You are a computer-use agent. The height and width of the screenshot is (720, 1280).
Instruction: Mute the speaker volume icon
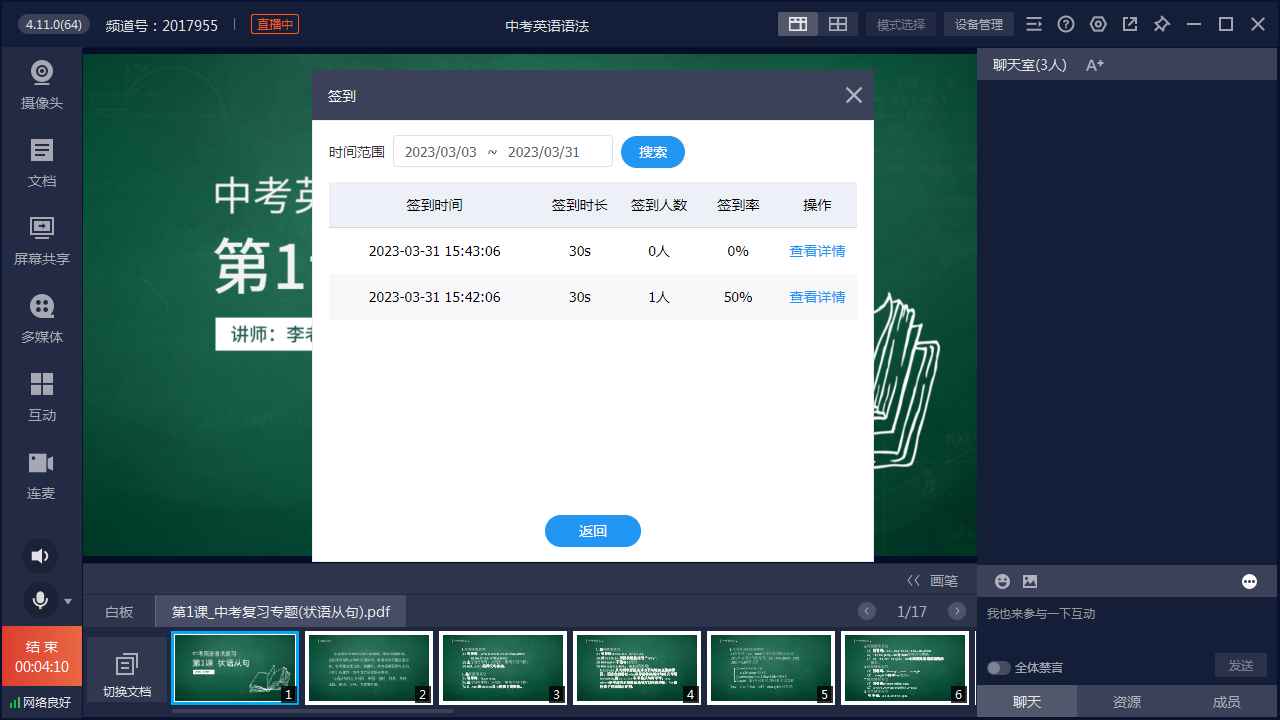pos(40,556)
